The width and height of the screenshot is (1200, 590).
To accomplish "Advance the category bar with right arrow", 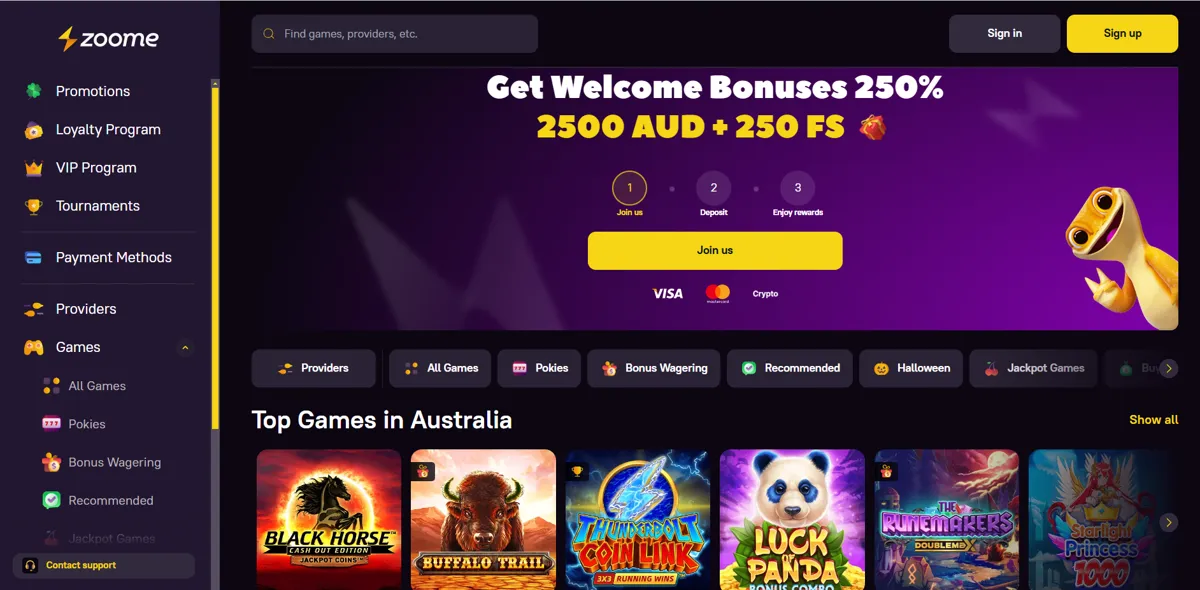I will (1168, 368).
